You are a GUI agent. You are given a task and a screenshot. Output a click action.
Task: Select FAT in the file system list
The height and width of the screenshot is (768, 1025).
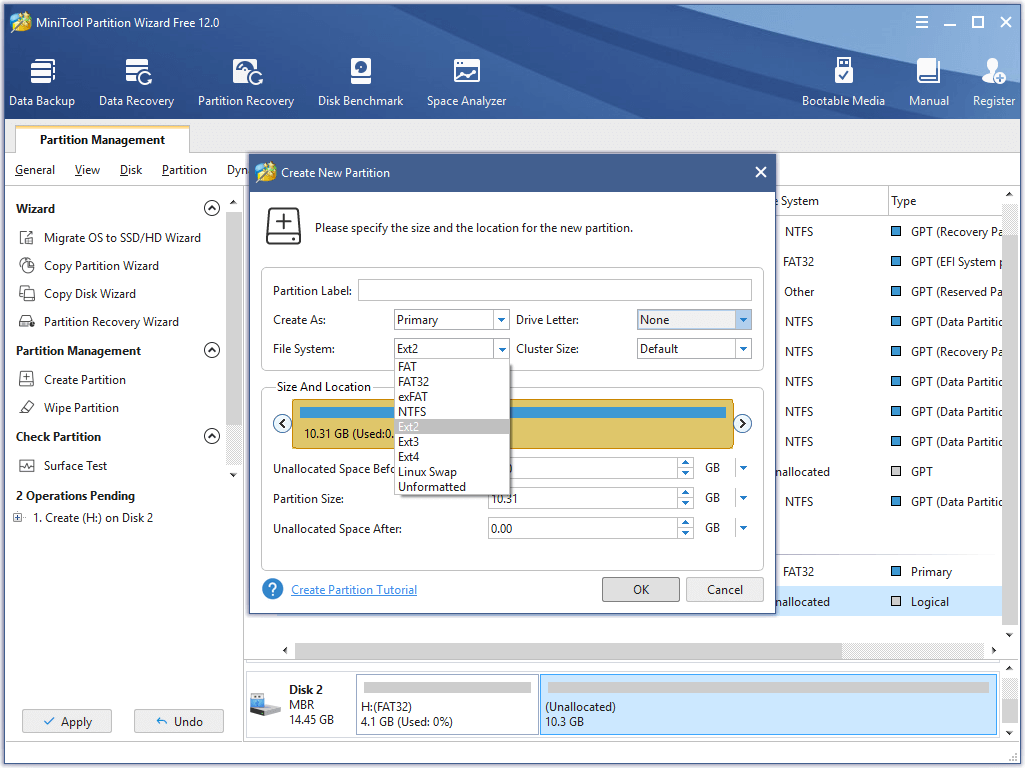452,367
